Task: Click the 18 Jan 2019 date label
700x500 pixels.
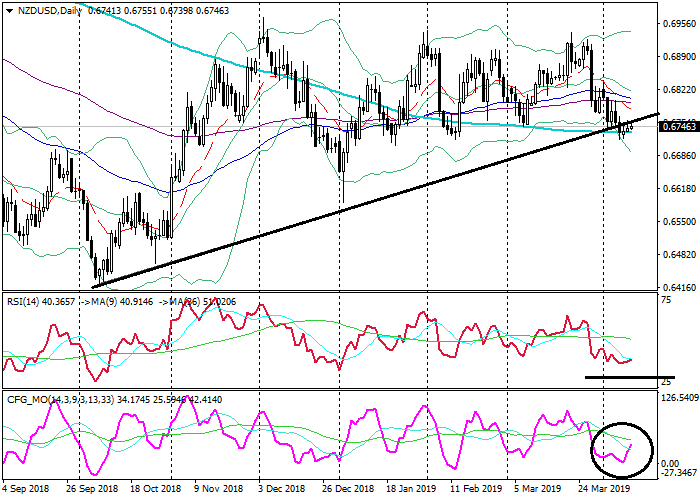Action: (413, 490)
